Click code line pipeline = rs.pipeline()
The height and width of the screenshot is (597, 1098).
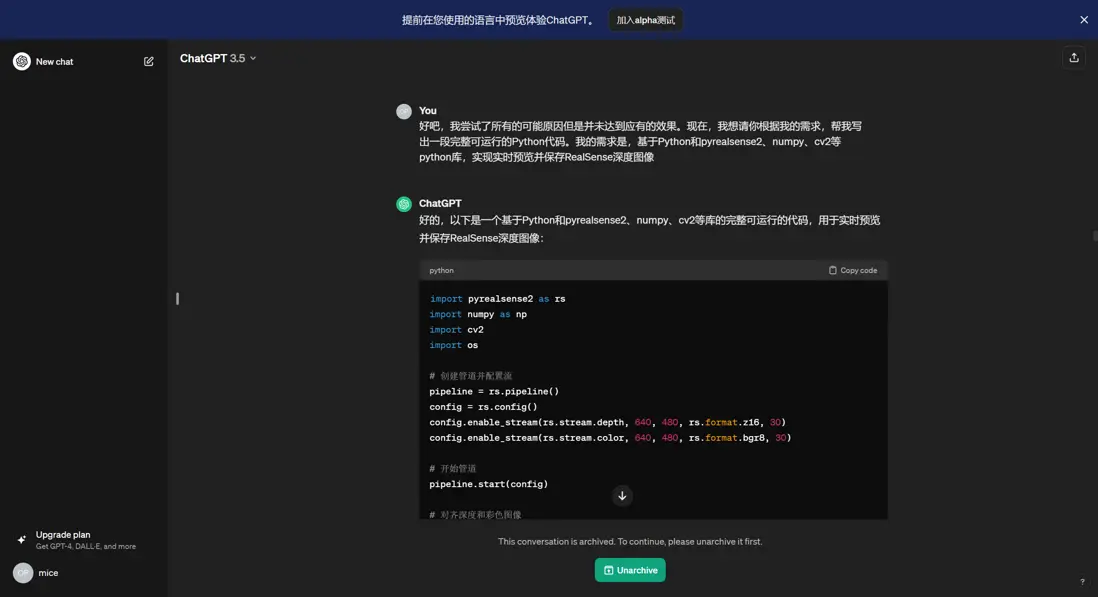click(x=494, y=391)
